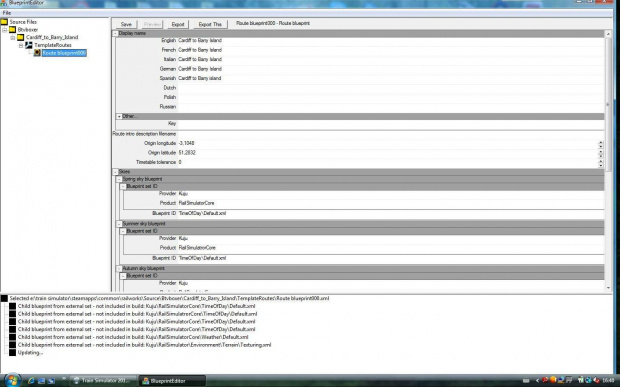This screenshot has height=387, width=620.
Task: Click the Switch between windows quick launch icon
Action: 51,381
